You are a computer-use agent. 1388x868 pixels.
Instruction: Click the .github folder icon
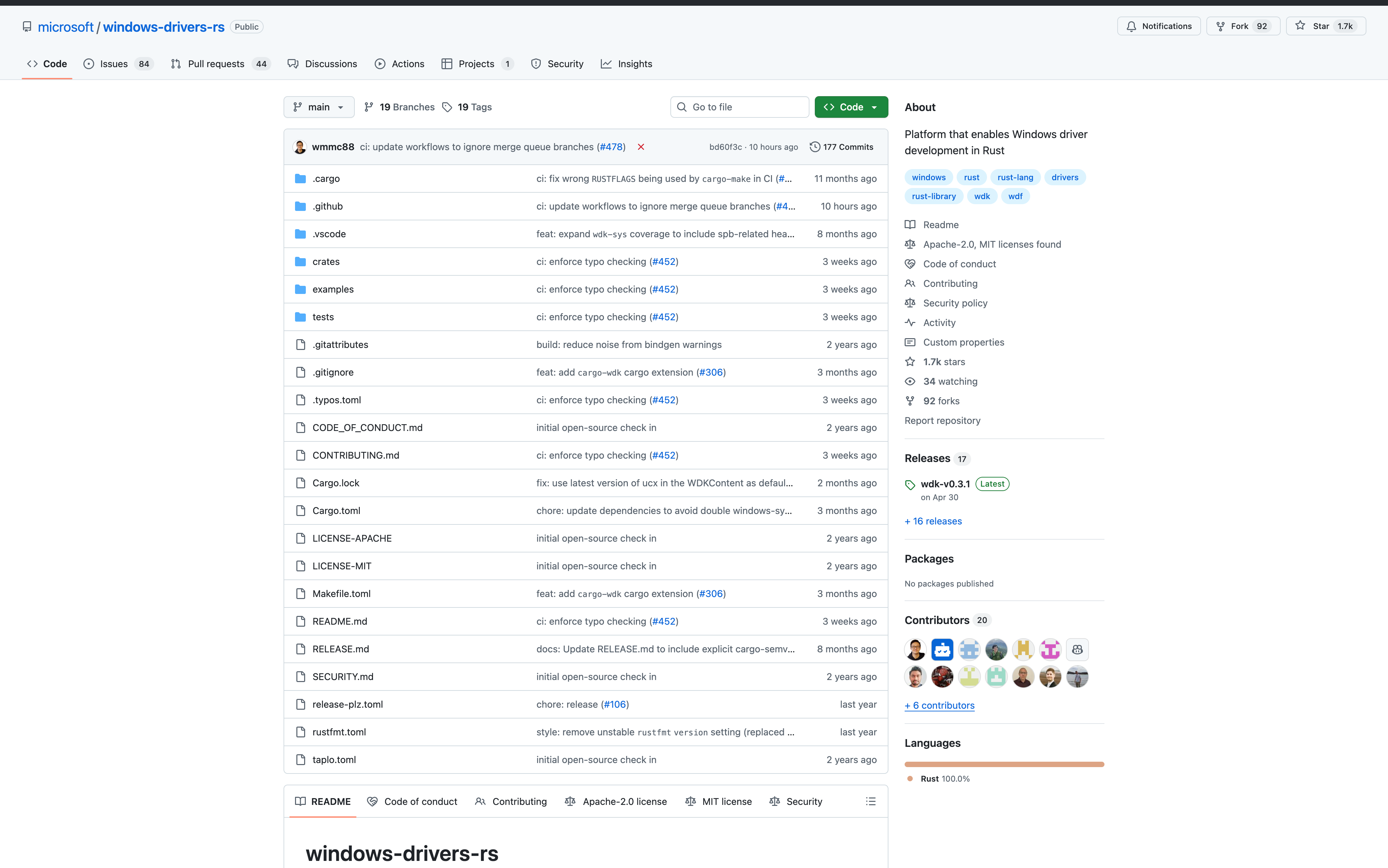[300, 206]
